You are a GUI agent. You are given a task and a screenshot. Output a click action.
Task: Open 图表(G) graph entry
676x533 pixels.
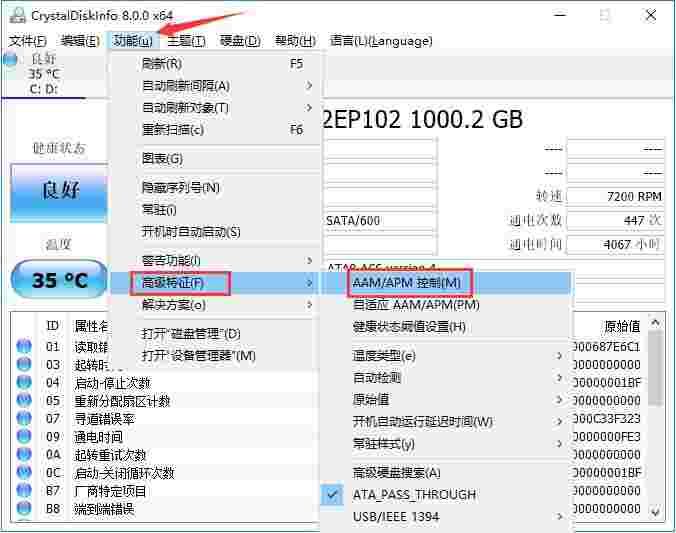coord(215,159)
